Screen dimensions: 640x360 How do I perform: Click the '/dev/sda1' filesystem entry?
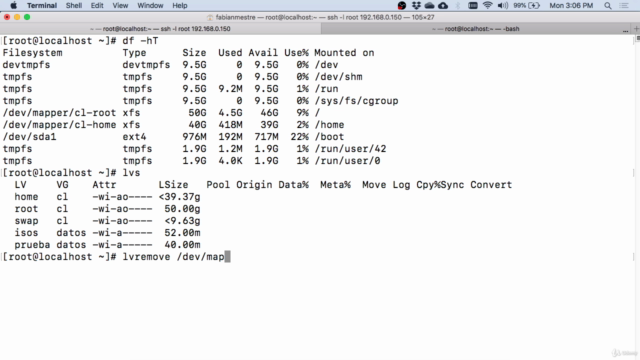pos(29,137)
